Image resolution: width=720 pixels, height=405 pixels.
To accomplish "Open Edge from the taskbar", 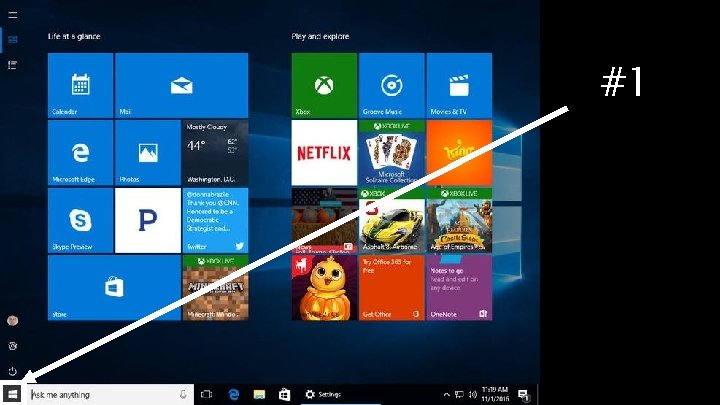I will [234, 394].
